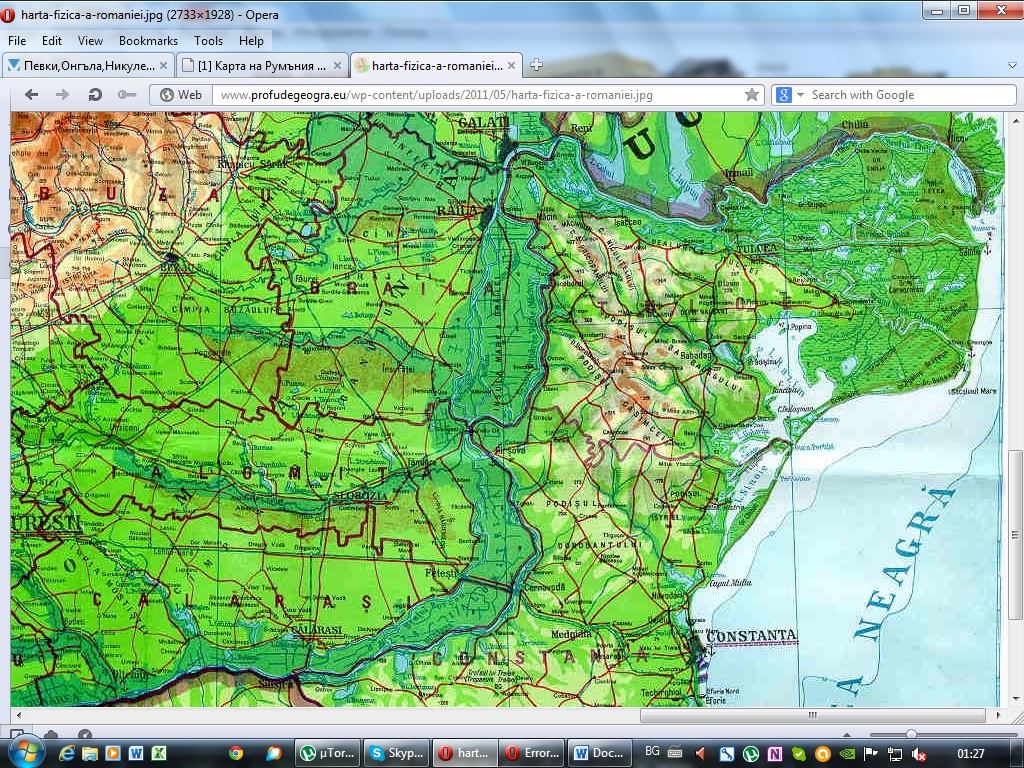Close the harta-fizica-a-romaniei tab

[512, 66]
